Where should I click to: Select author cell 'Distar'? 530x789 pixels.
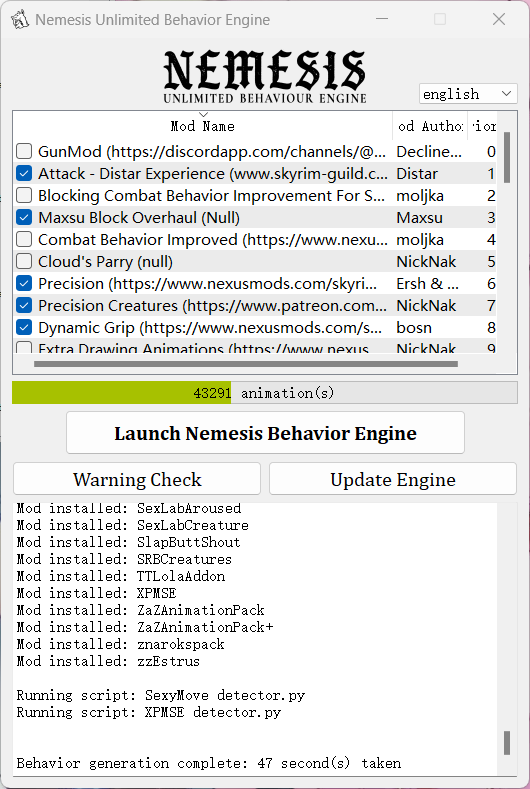tap(417, 174)
